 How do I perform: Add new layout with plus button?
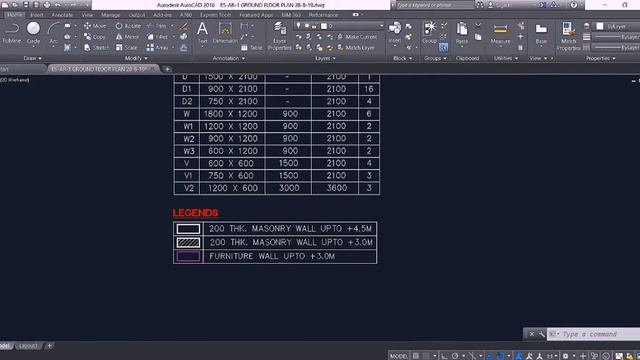point(49,346)
